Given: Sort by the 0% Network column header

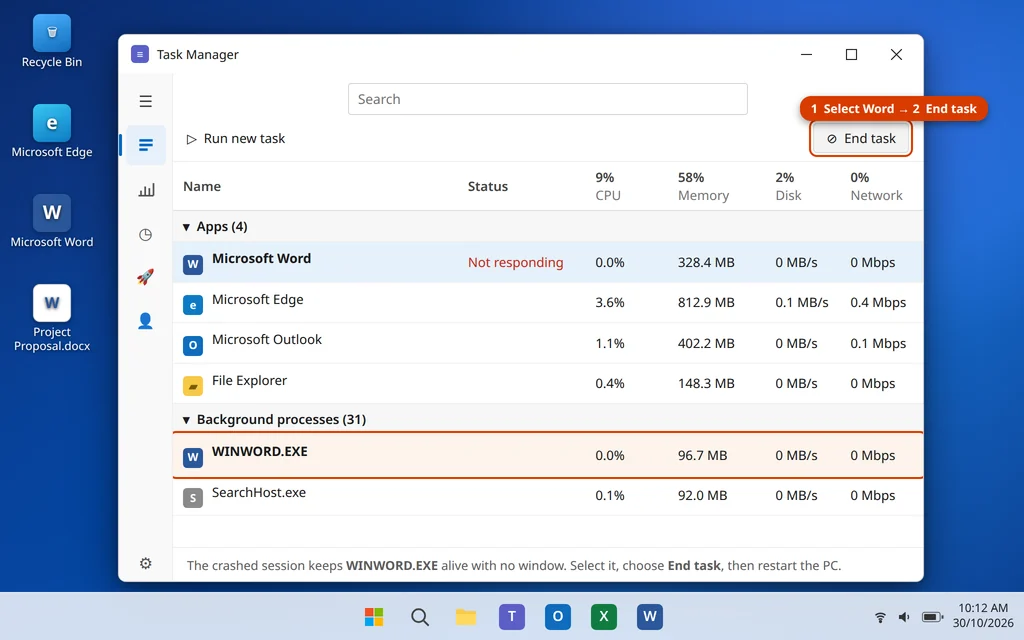Looking at the screenshot, I should (876, 187).
